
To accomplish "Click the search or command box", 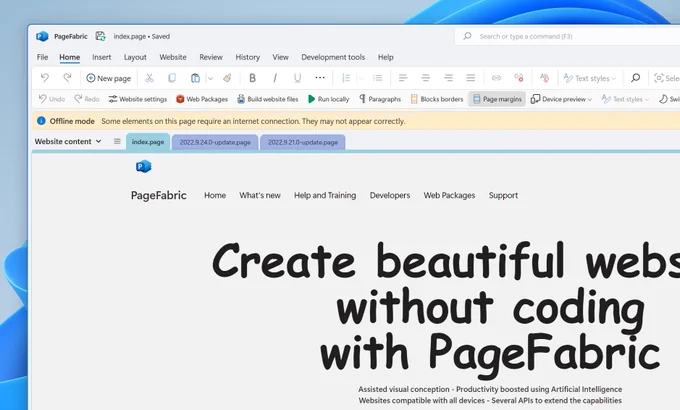I will click(x=567, y=36).
